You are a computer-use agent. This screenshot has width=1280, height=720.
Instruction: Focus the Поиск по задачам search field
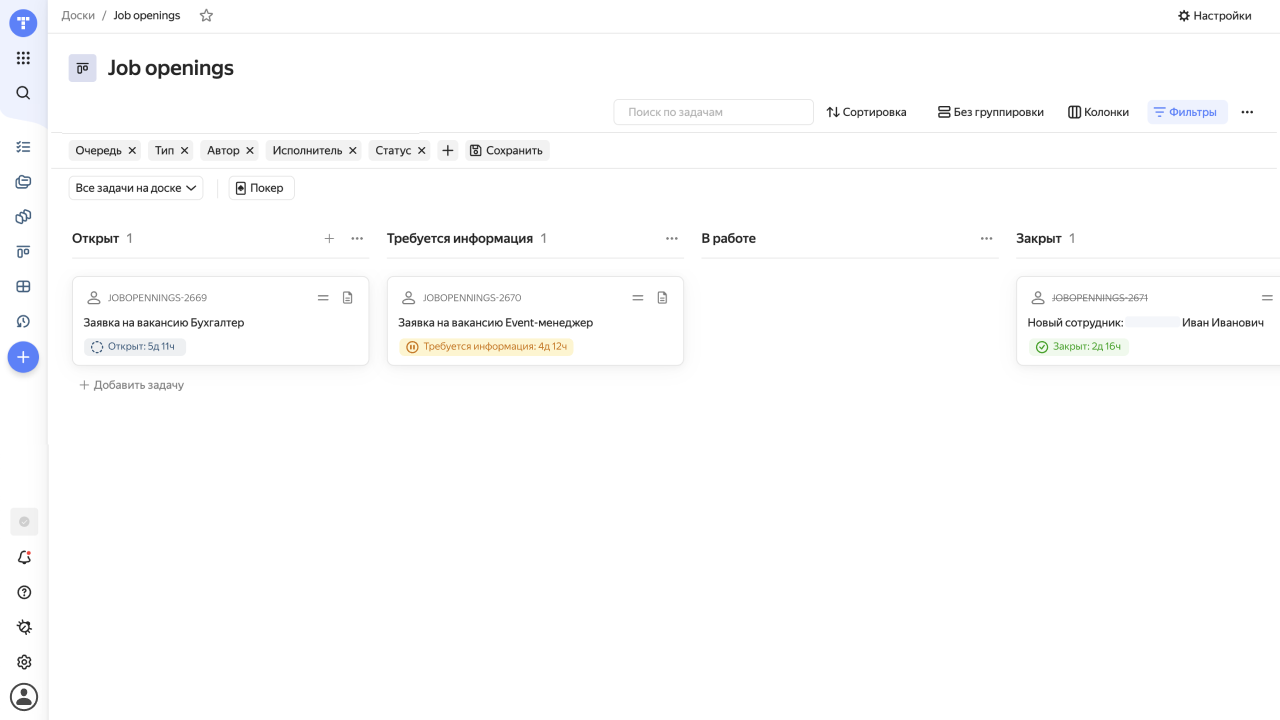click(713, 112)
